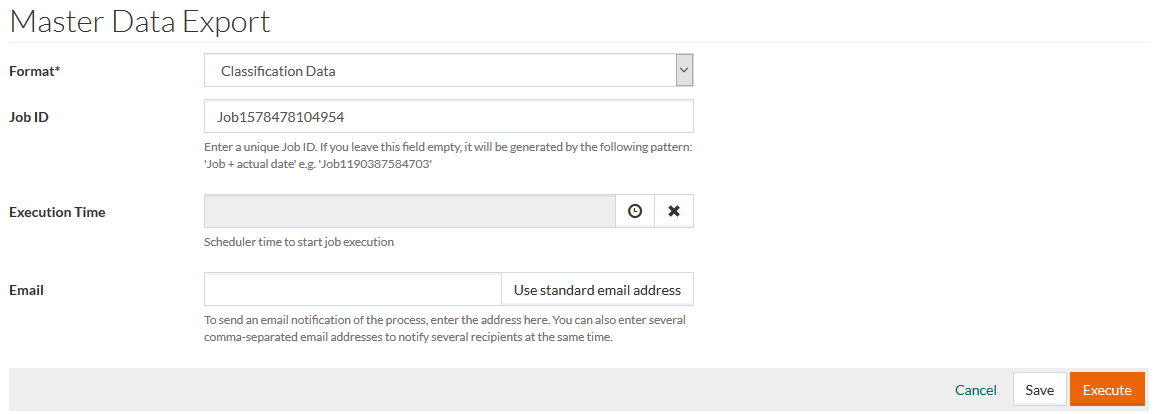Click the email notification help text
The height and width of the screenshot is (414, 1156).
[445, 329]
